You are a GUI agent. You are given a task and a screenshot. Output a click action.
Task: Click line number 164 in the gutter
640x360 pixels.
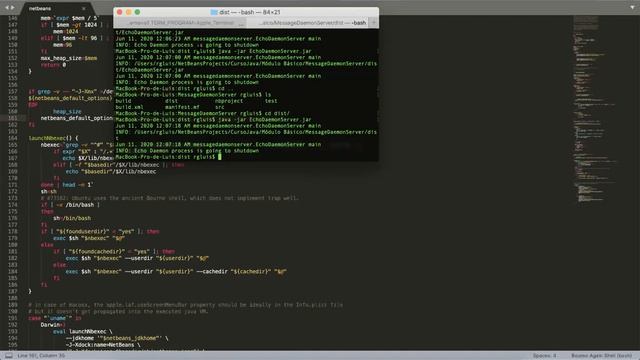coord(13,138)
